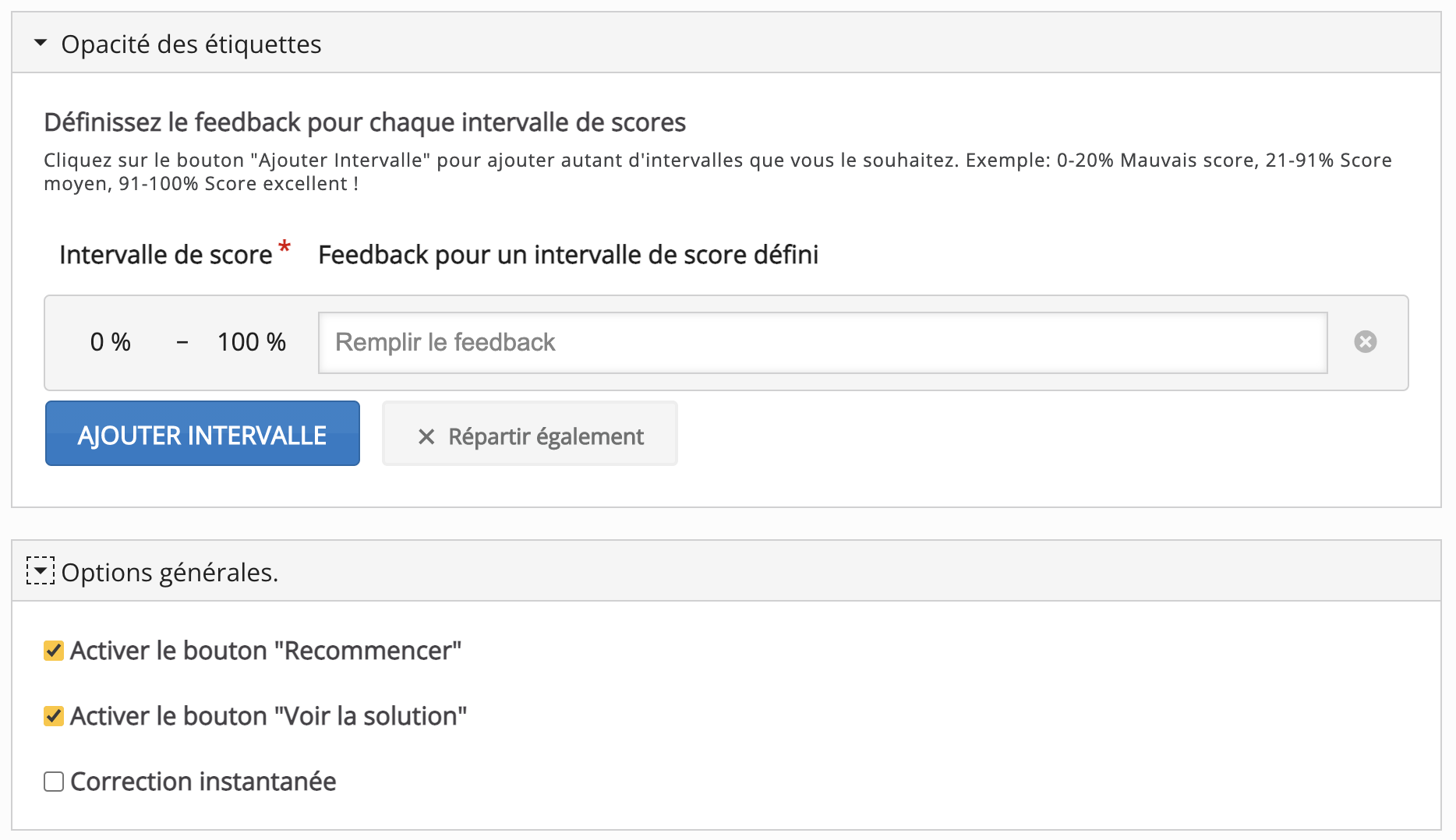Collapse the Opacité des étiquettes section arrow
Viewport: 1456px width, 840px height.
(x=41, y=44)
